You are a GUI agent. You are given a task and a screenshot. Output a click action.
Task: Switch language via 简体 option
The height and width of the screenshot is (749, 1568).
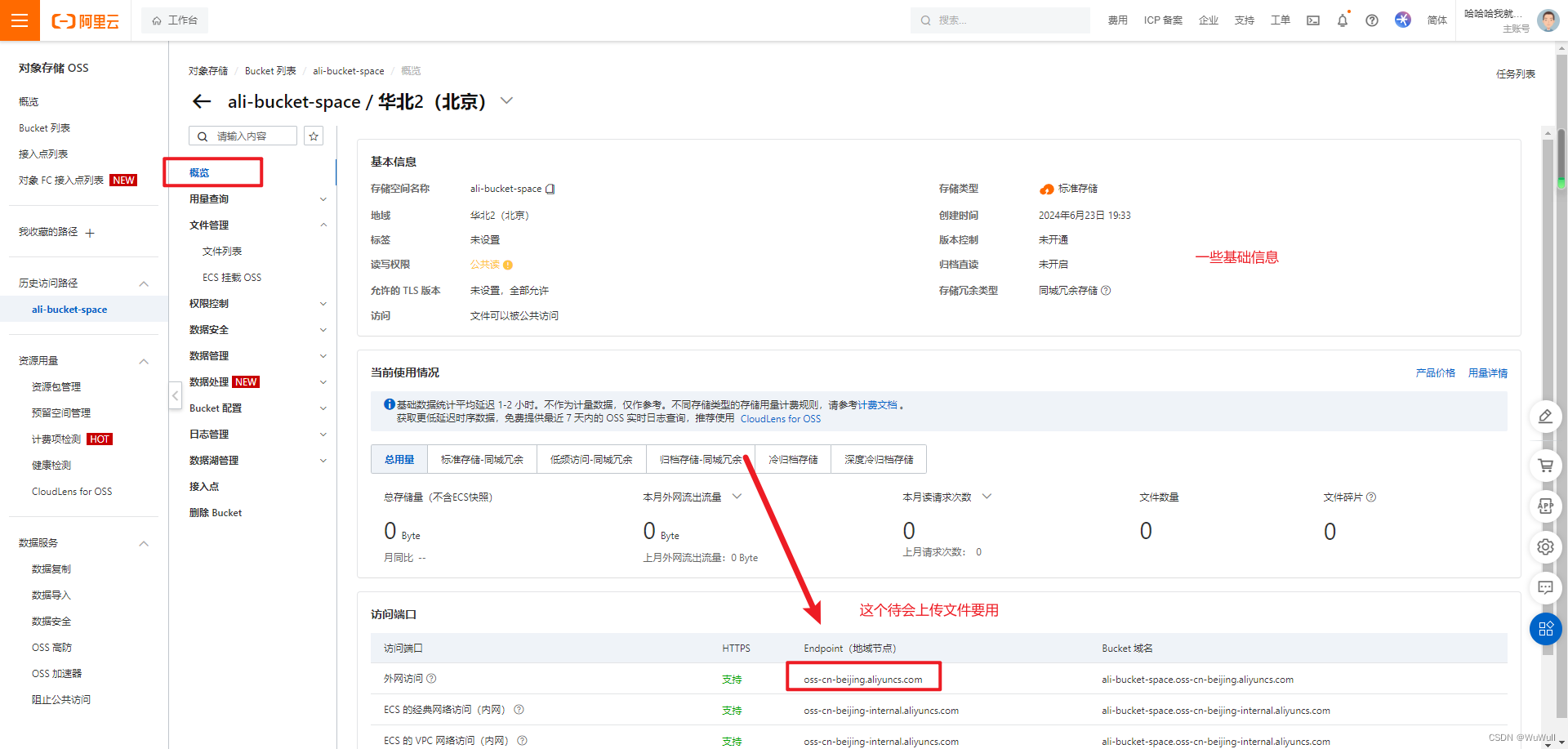tap(1437, 20)
